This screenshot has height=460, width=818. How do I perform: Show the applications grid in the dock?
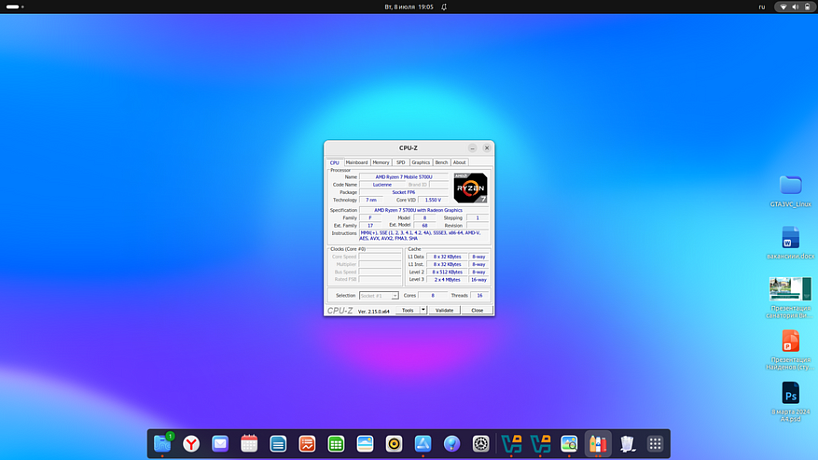[x=655, y=444]
